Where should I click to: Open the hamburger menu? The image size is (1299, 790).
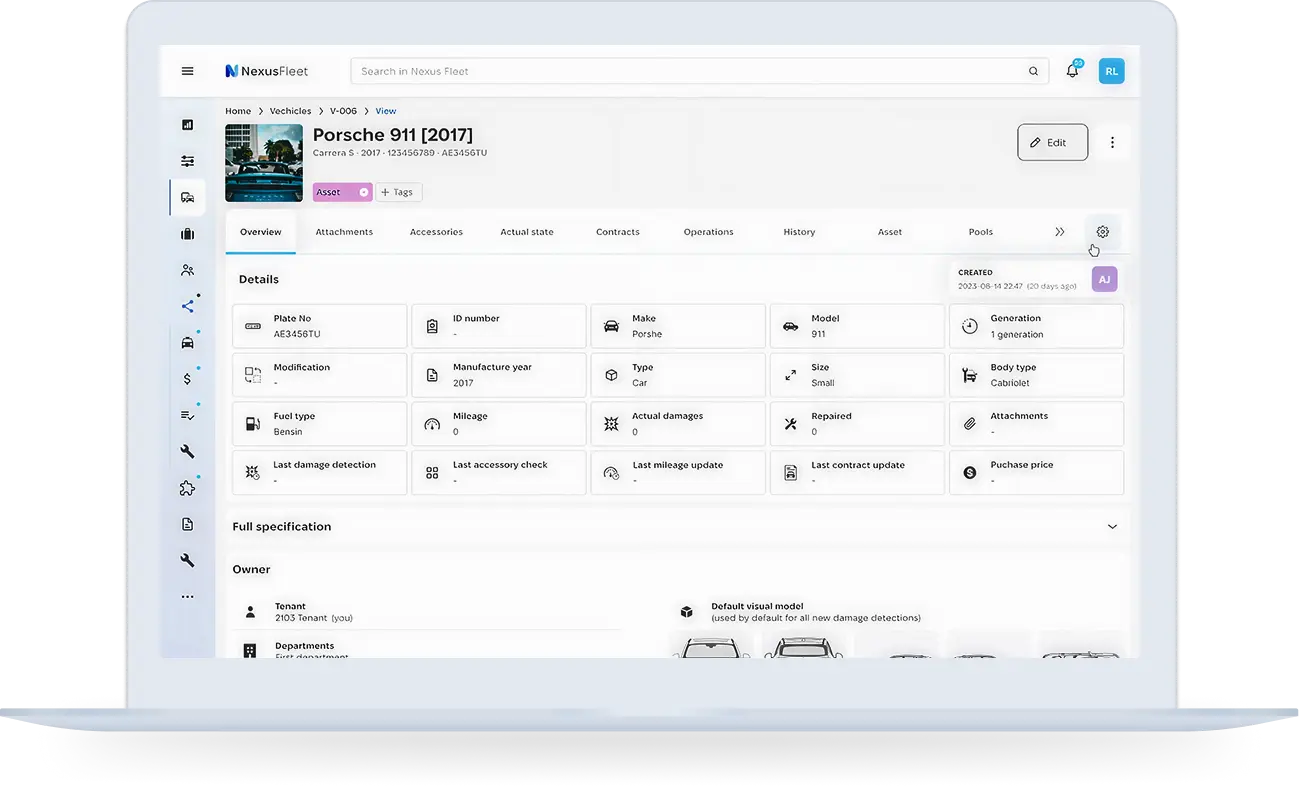pyautogui.click(x=187, y=71)
